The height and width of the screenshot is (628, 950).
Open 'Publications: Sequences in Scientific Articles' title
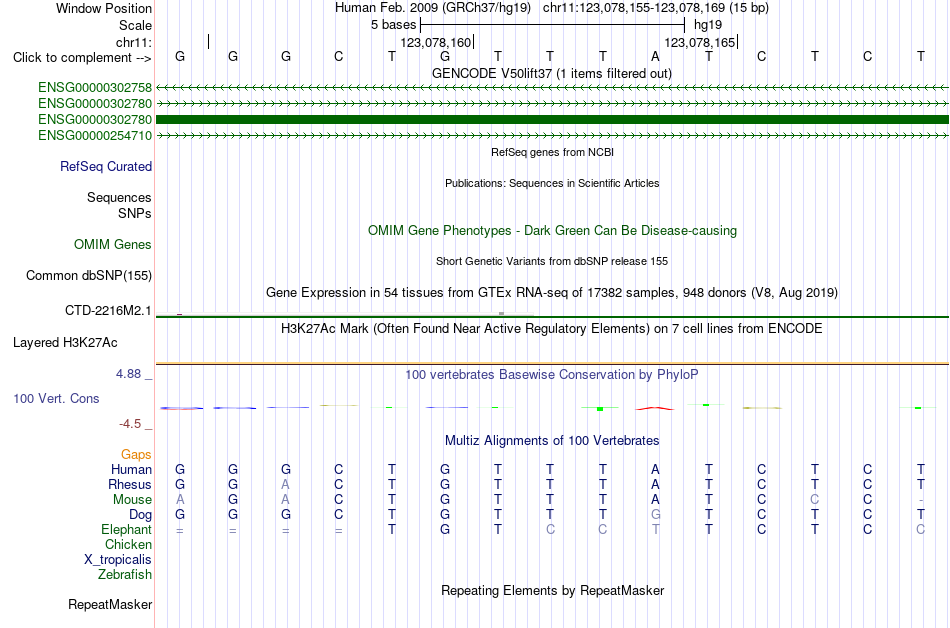(552, 183)
